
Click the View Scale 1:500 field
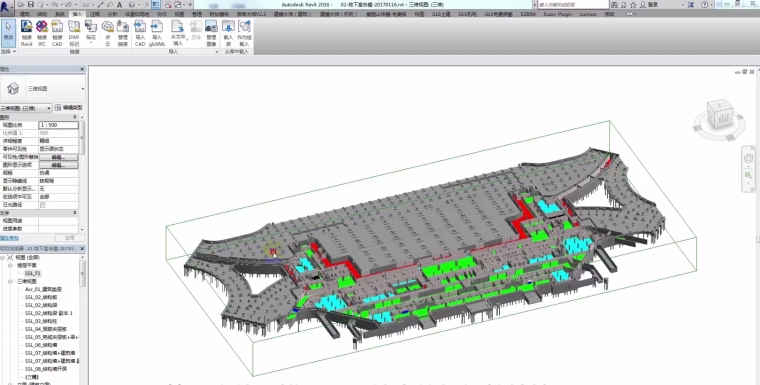coord(58,125)
